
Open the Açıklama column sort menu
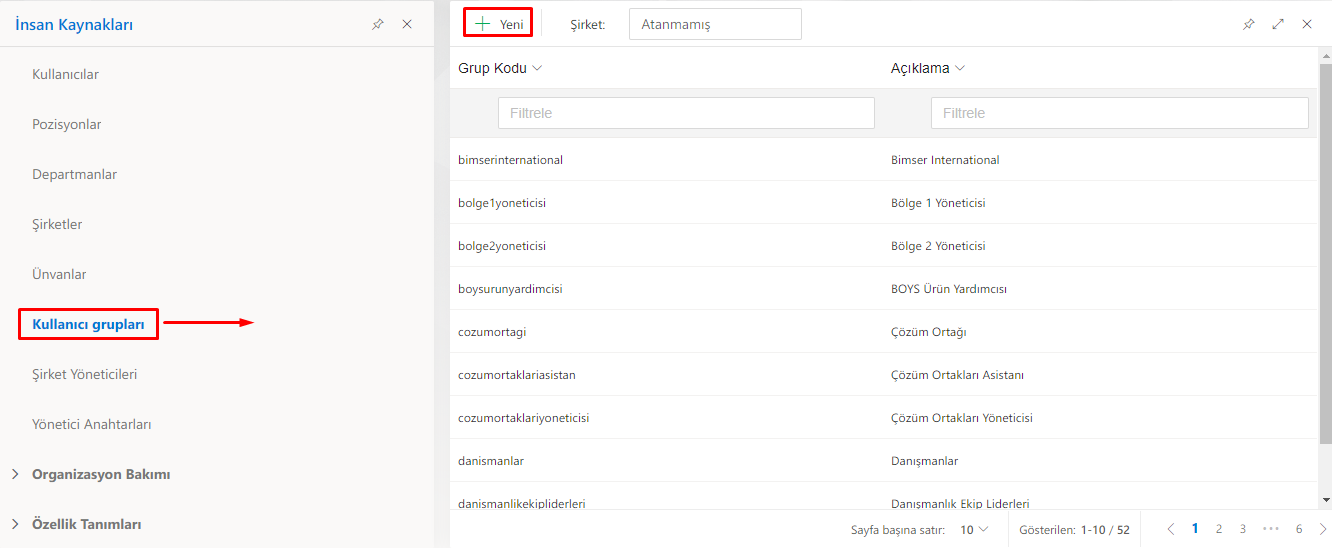click(x=960, y=68)
